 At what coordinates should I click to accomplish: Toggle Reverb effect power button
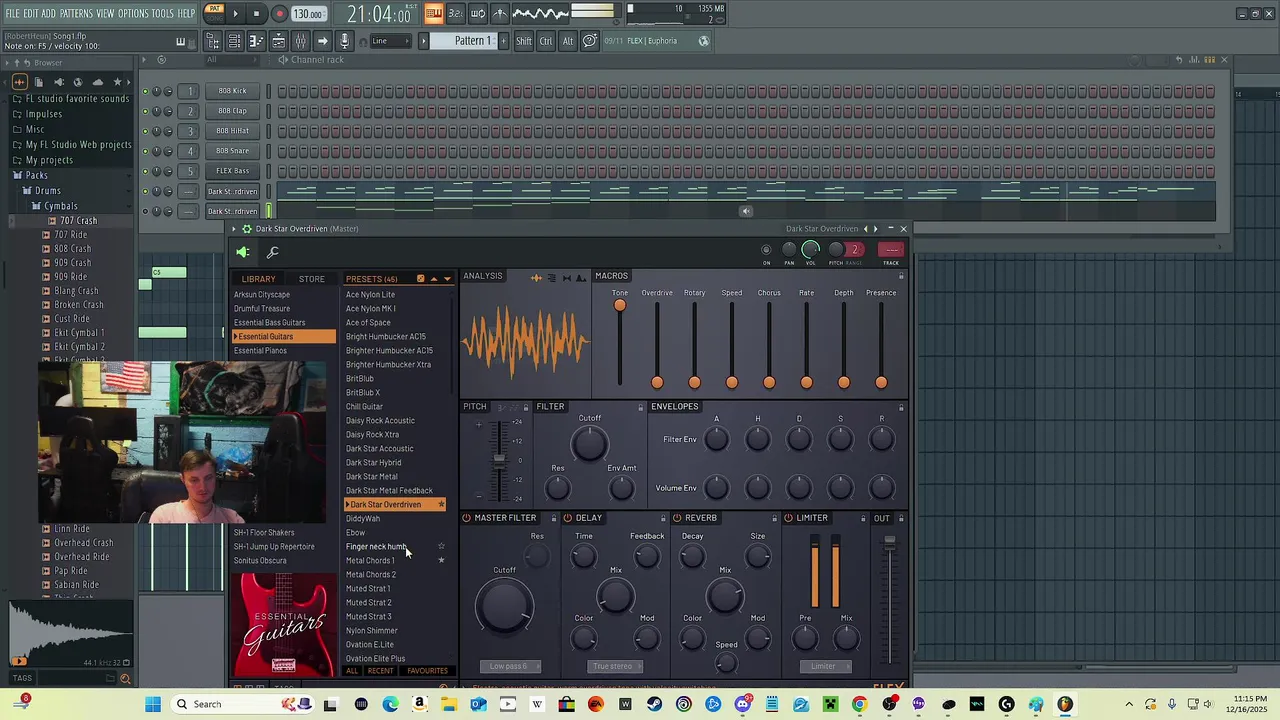pyautogui.click(x=677, y=518)
